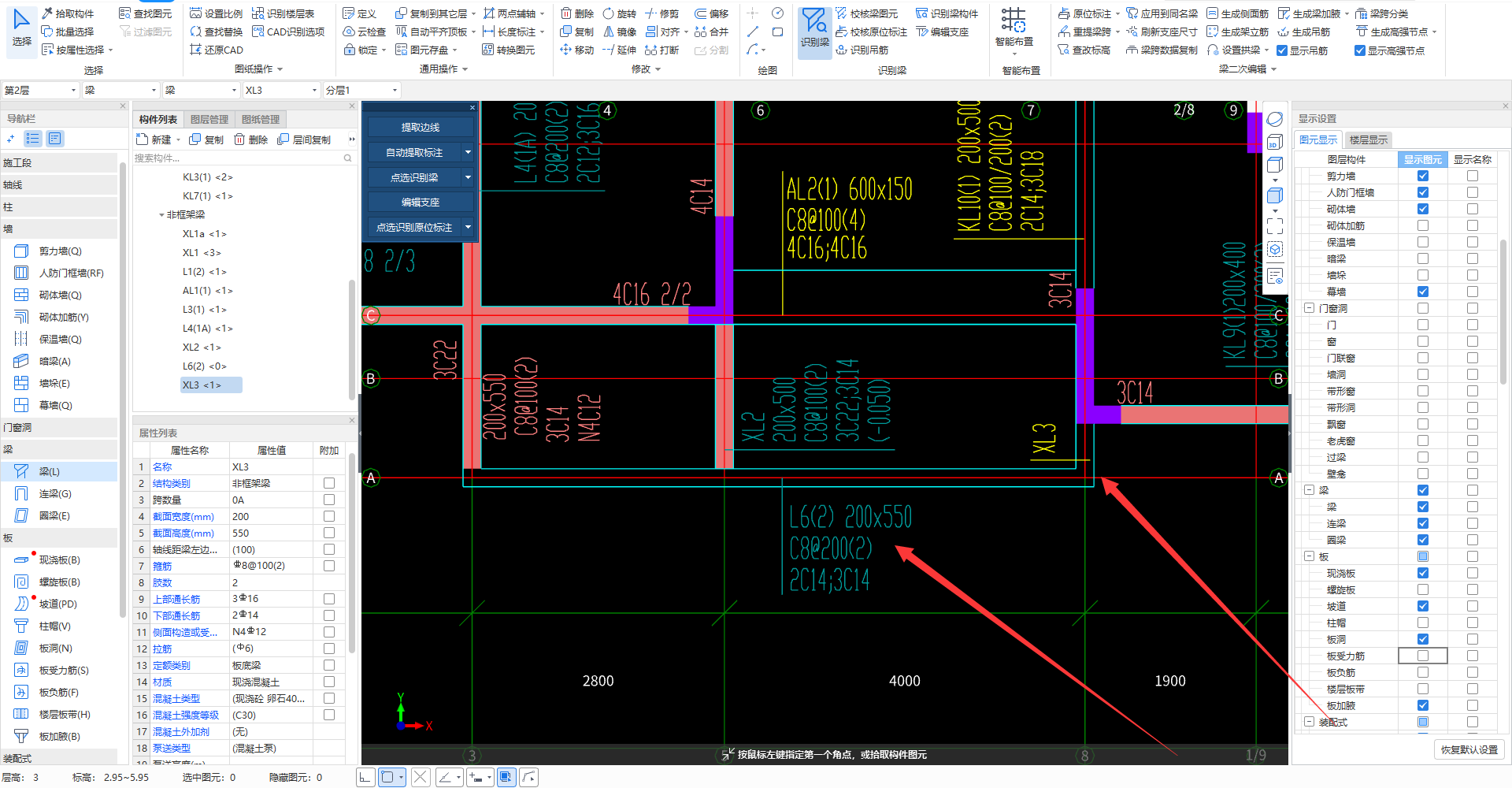The height and width of the screenshot is (788, 1512).
Task: Uncheck 幕墙 show-element checkbox
Action: 1423,292
